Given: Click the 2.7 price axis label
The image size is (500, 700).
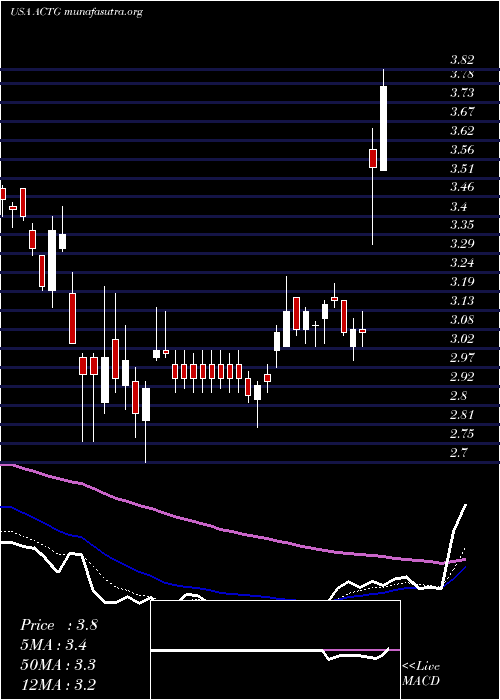Looking at the screenshot, I should pyautogui.click(x=458, y=453).
